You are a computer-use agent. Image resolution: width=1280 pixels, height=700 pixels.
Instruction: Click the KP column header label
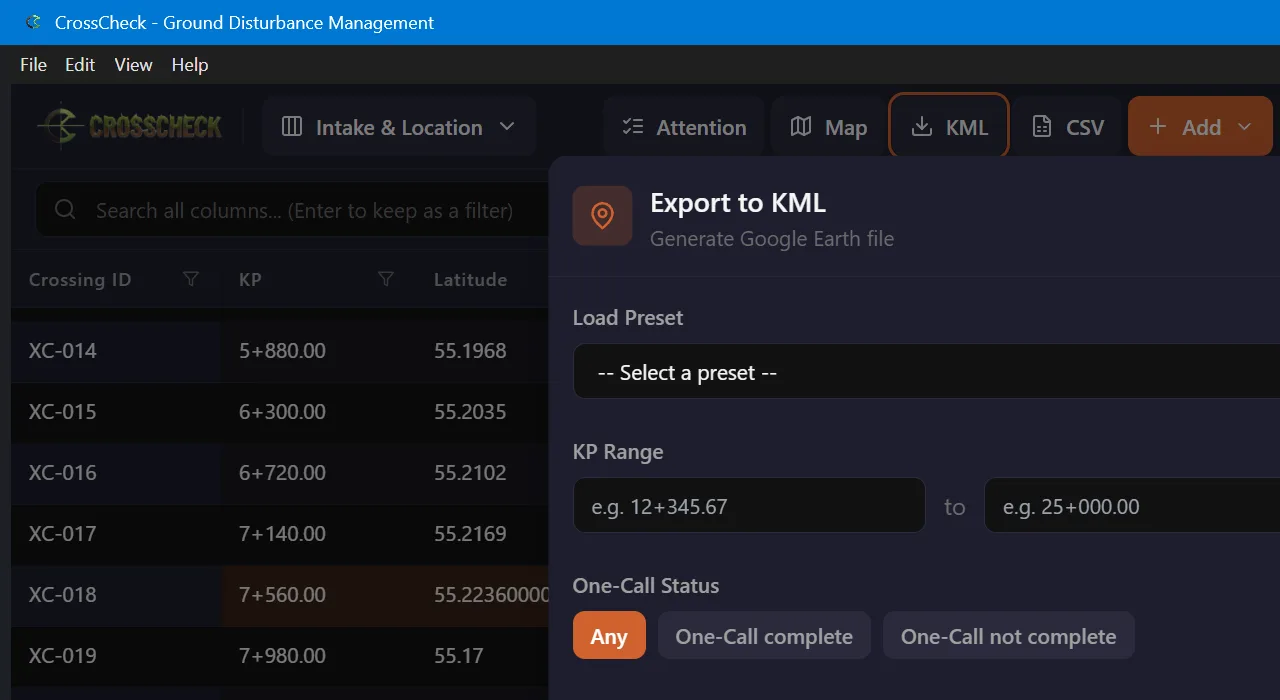[x=250, y=280]
